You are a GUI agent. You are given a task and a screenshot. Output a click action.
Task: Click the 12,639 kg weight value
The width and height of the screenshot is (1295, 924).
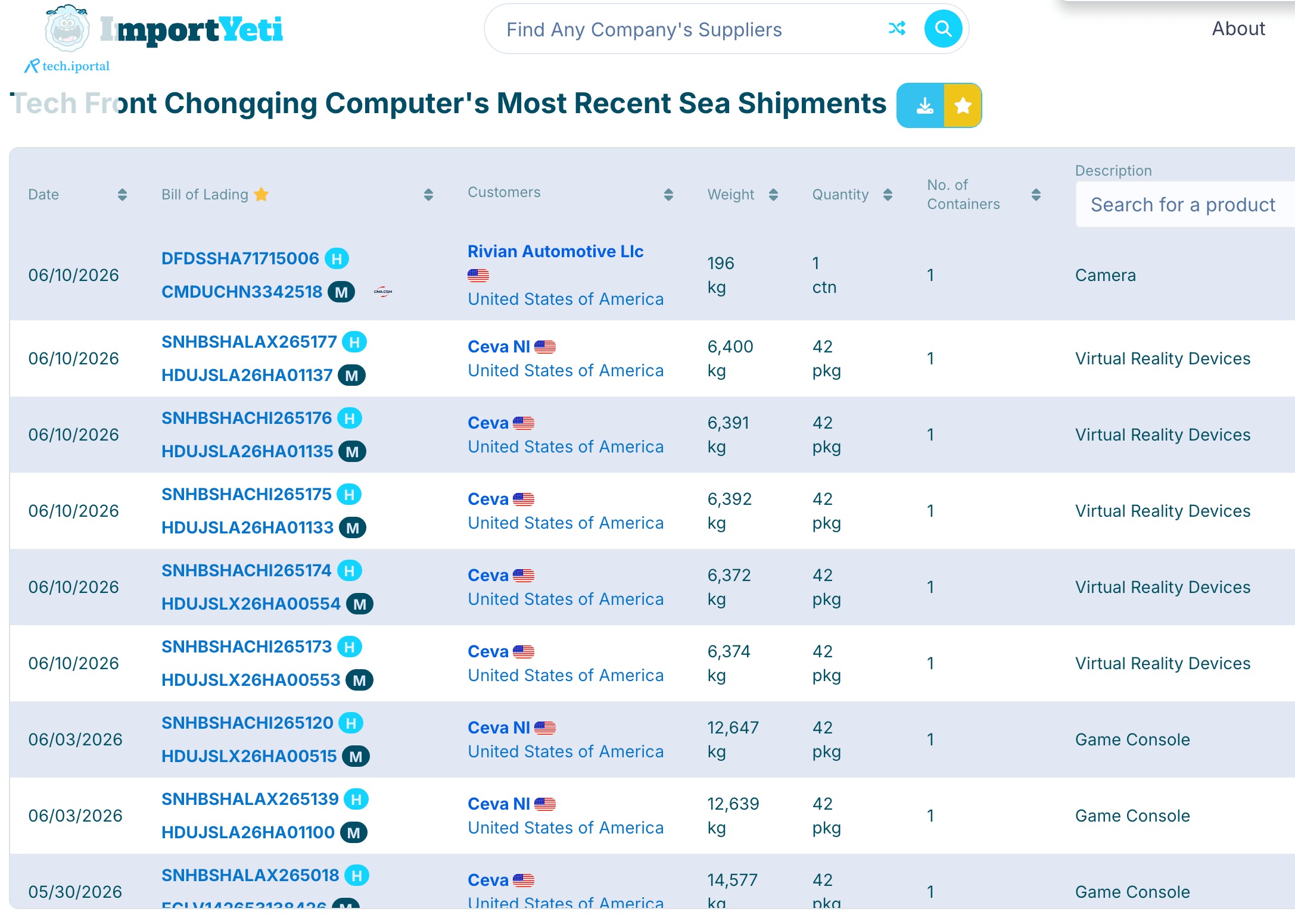click(733, 816)
